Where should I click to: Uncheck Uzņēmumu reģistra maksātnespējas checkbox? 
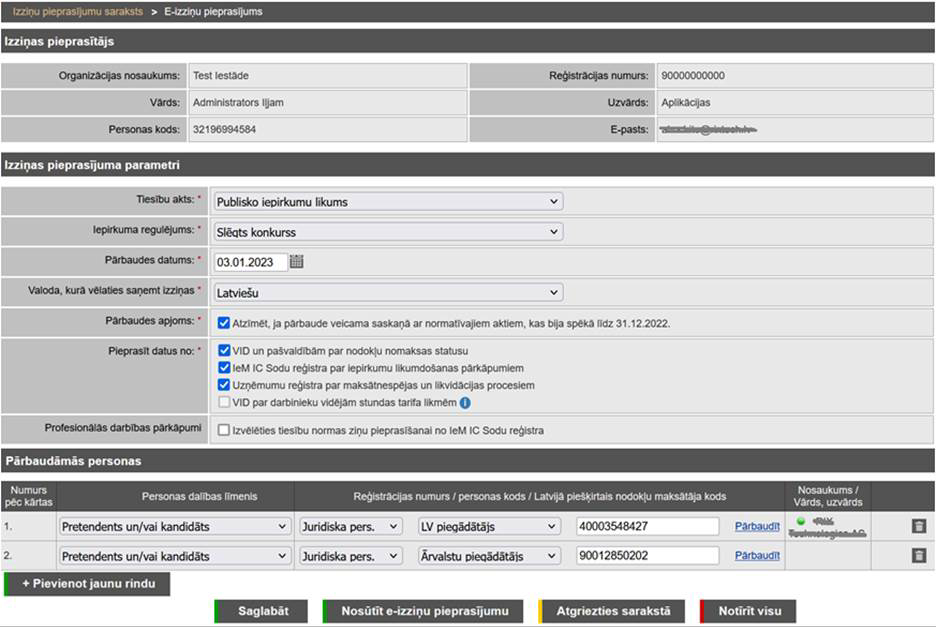click(224, 385)
